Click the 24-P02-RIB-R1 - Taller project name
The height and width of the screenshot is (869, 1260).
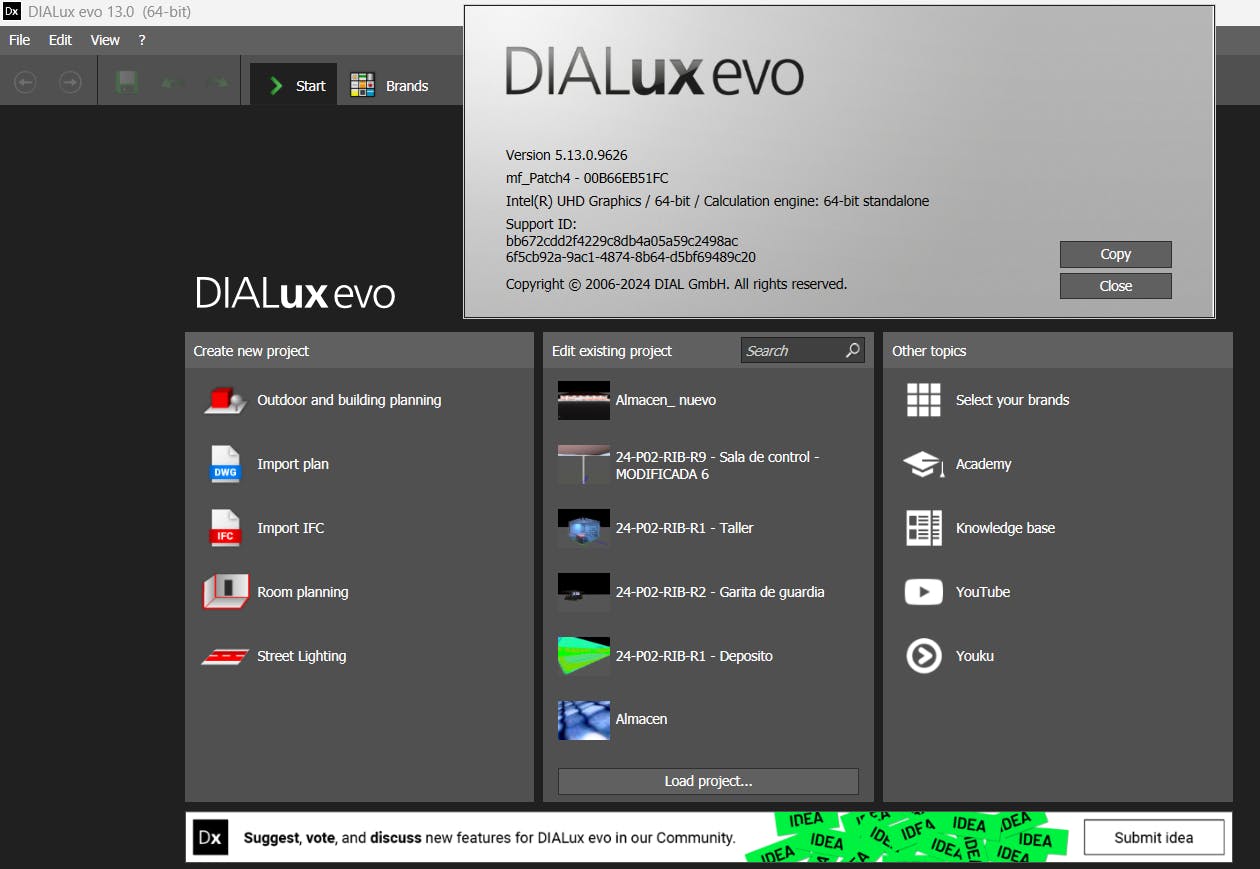(x=685, y=528)
